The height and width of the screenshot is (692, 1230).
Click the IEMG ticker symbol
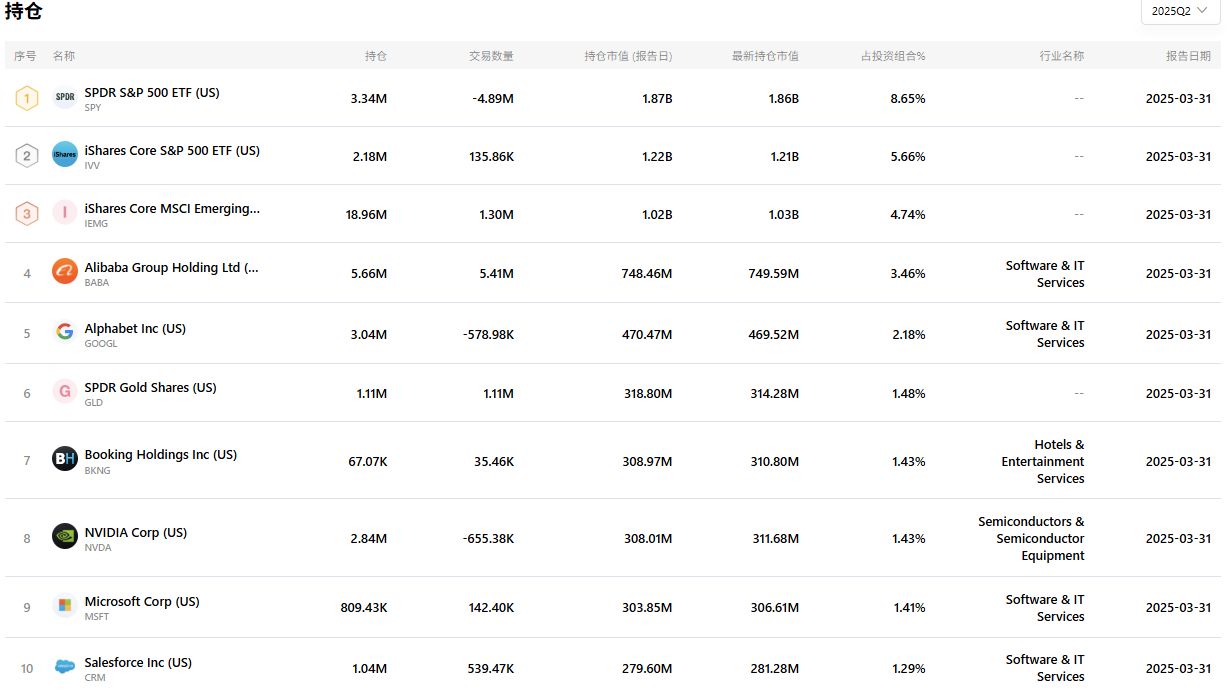click(96, 224)
